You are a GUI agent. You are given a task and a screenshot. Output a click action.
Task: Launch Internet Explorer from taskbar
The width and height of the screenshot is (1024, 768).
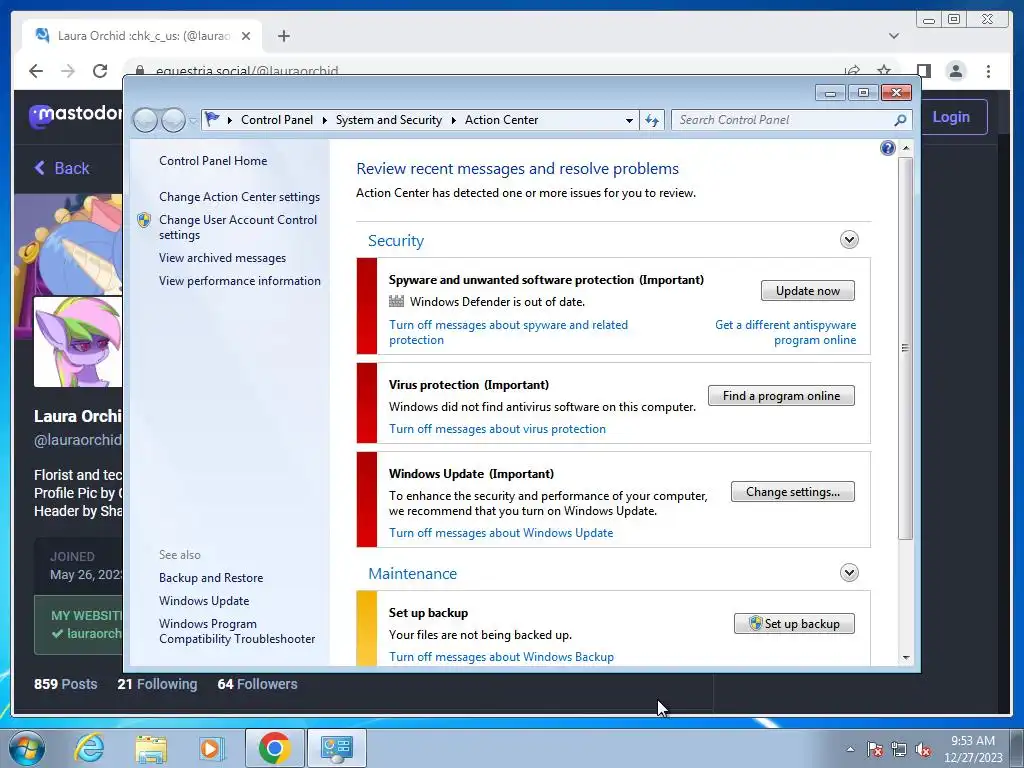(x=89, y=748)
